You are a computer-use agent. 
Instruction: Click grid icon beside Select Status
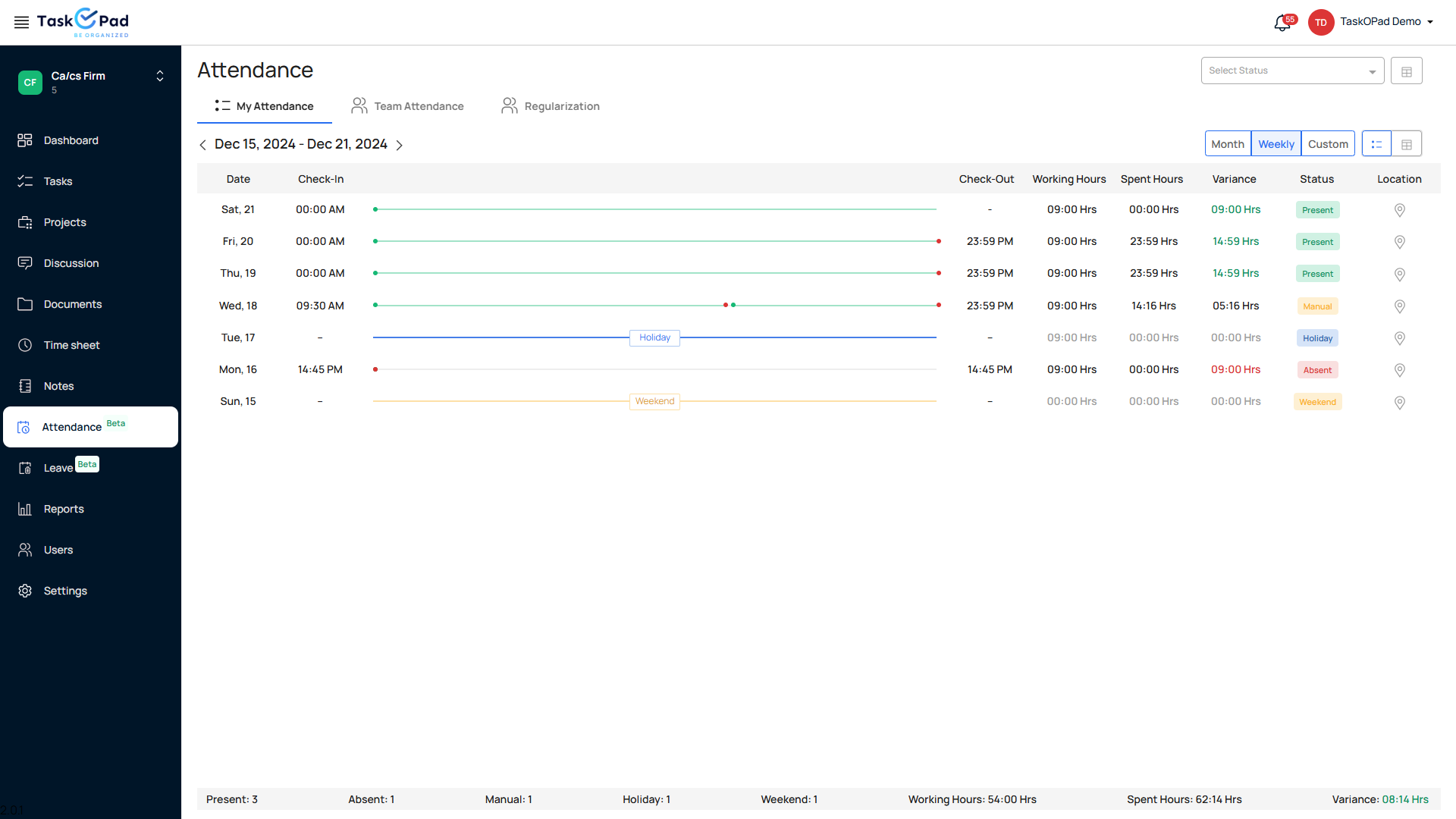1406,71
